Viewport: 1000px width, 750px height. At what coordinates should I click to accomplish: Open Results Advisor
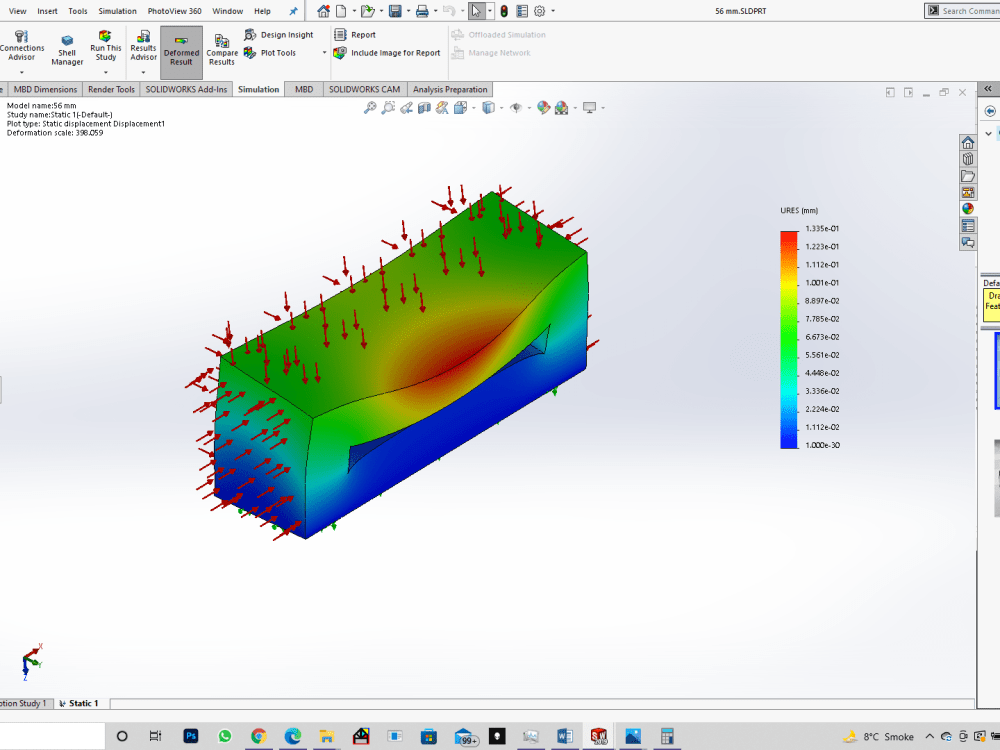pyautogui.click(x=142, y=47)
